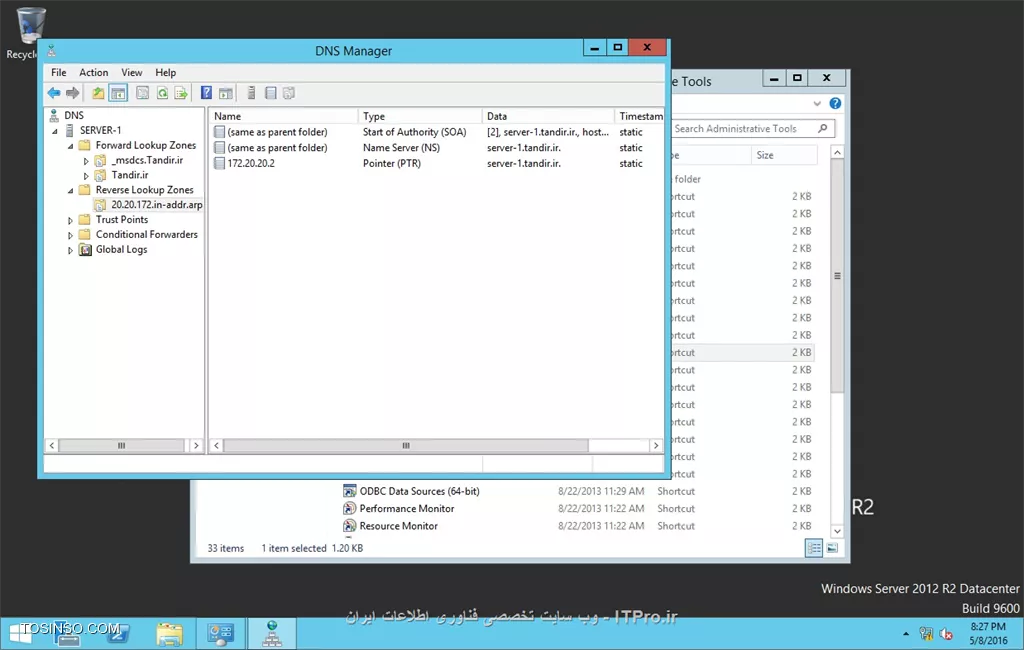Open the Action menu
The height and width of the screenshot is (650, 1024).
point(93,73)
